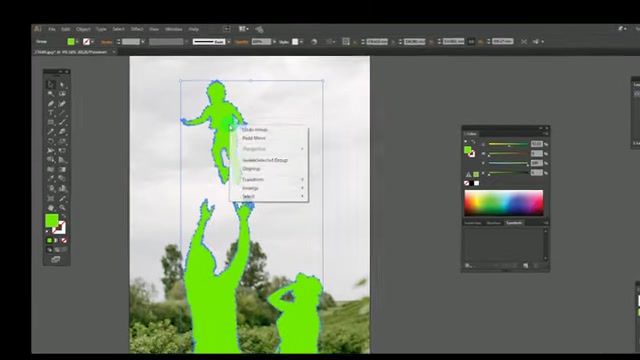The image size is (640, 360).
Task: Select the Hand tool
Action: [x=51, y=208]
